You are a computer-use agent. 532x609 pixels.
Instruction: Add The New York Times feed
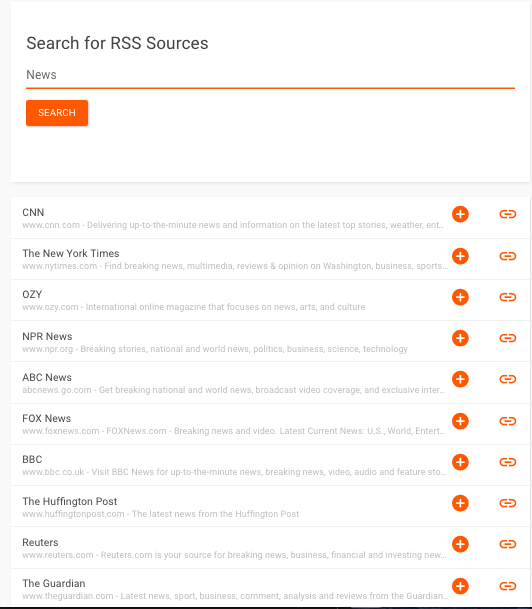(x=460, y=256)
